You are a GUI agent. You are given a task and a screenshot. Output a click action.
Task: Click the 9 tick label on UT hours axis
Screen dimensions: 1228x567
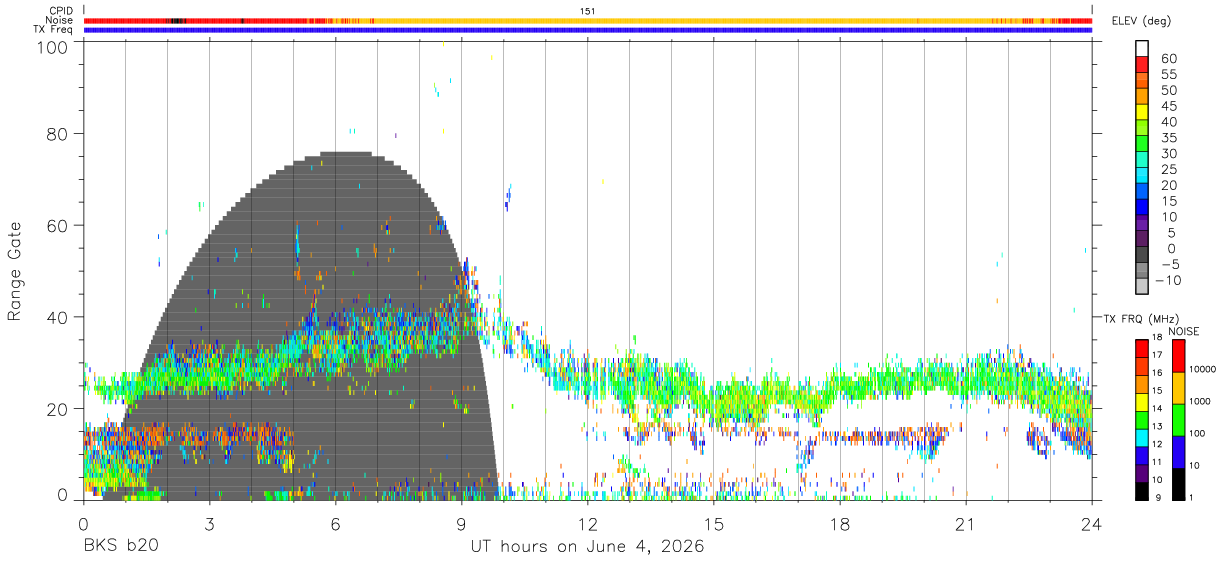[461, 523]
